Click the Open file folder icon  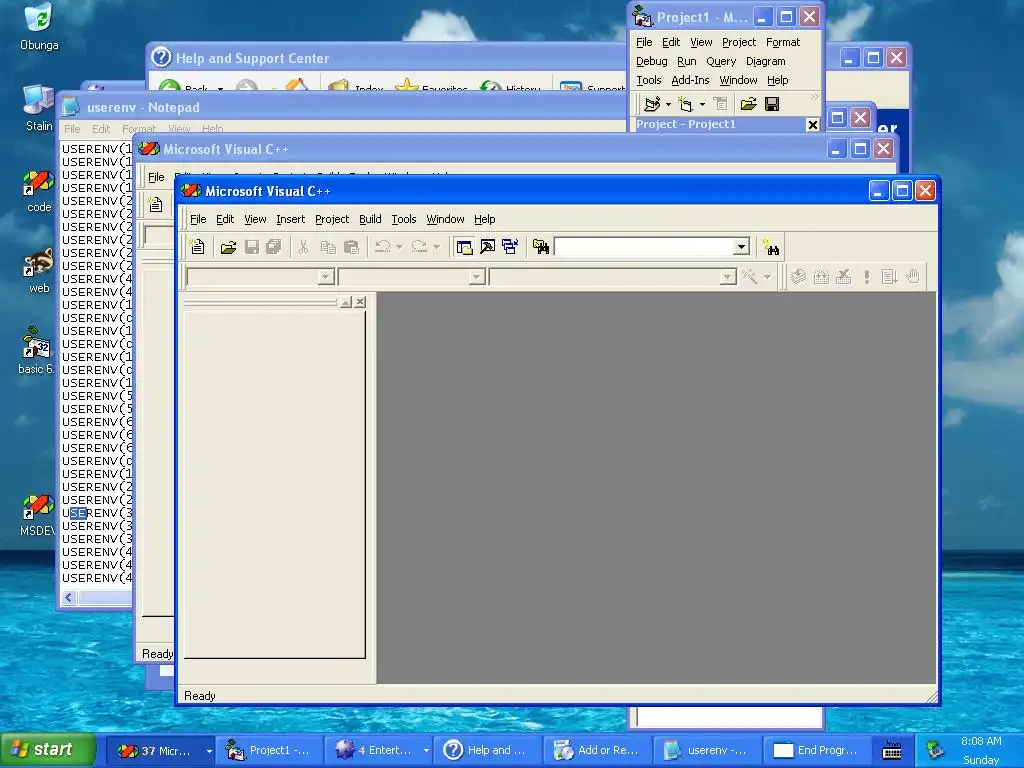(228, 247)
